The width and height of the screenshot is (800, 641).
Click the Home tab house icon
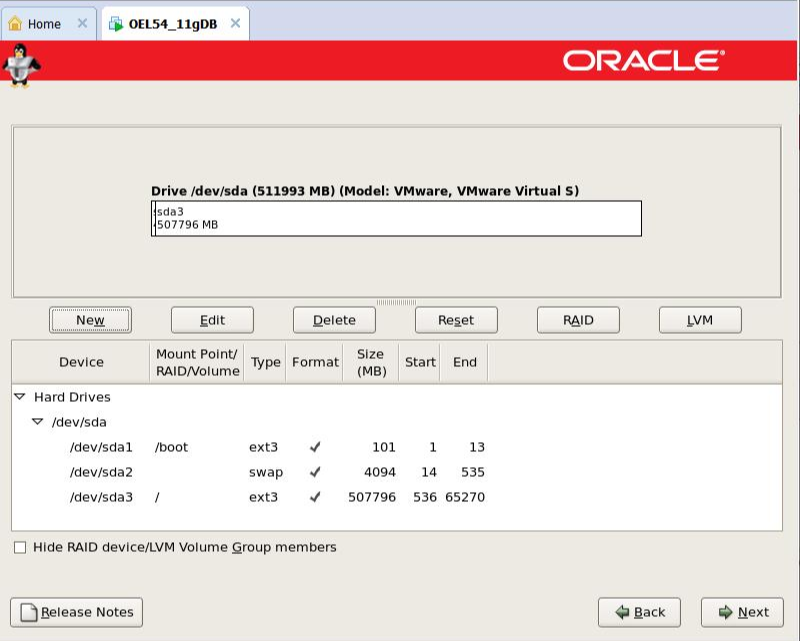click(15, 23)
